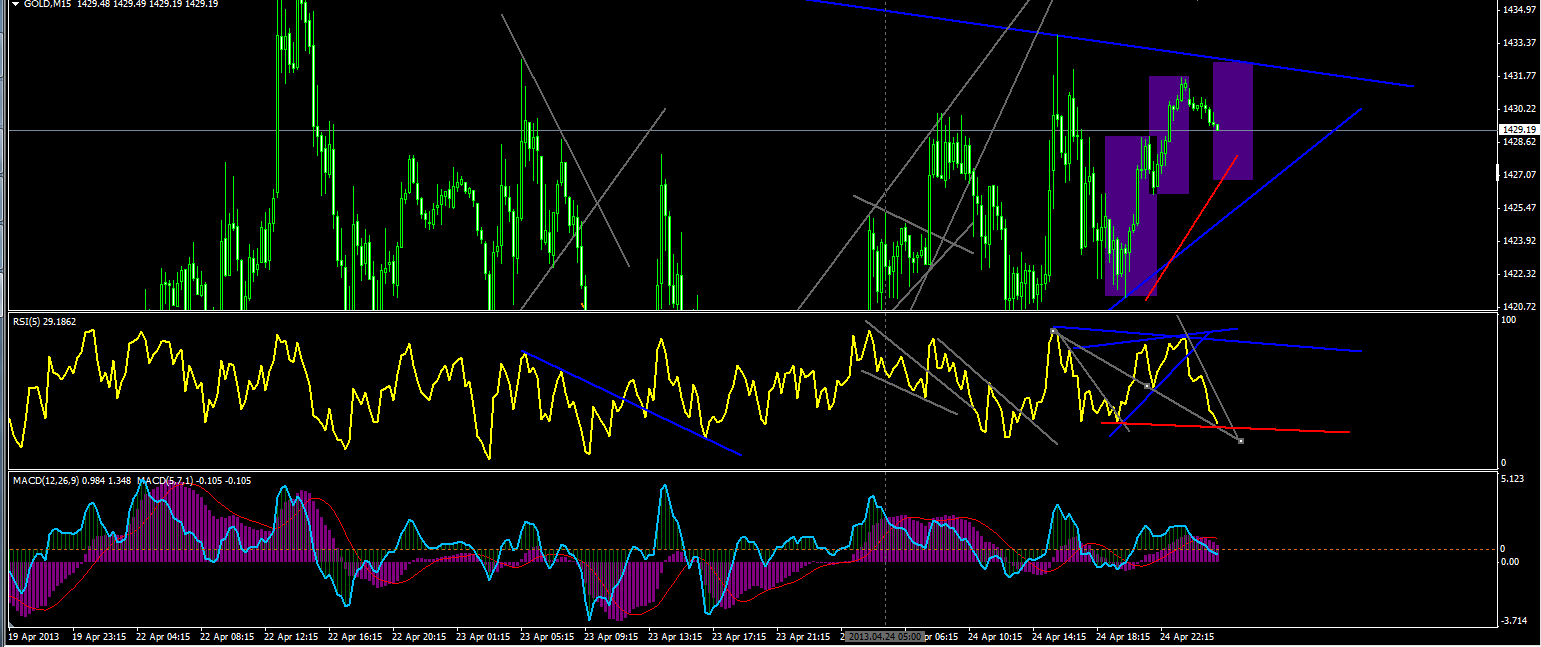Click the triangle icon beside GOLD,M15

(14, 6)
